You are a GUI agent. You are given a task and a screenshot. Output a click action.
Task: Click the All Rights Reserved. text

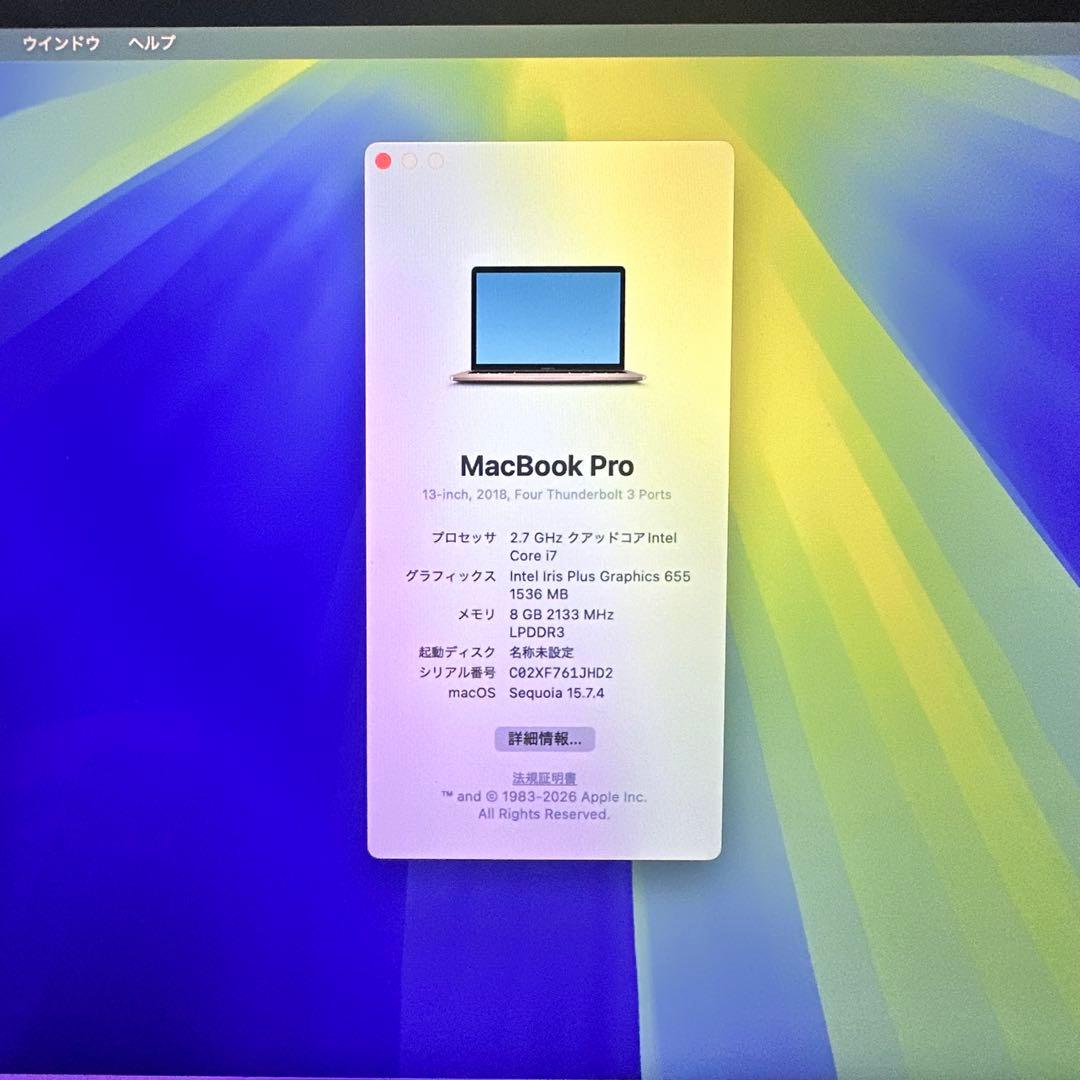(544, 814)
